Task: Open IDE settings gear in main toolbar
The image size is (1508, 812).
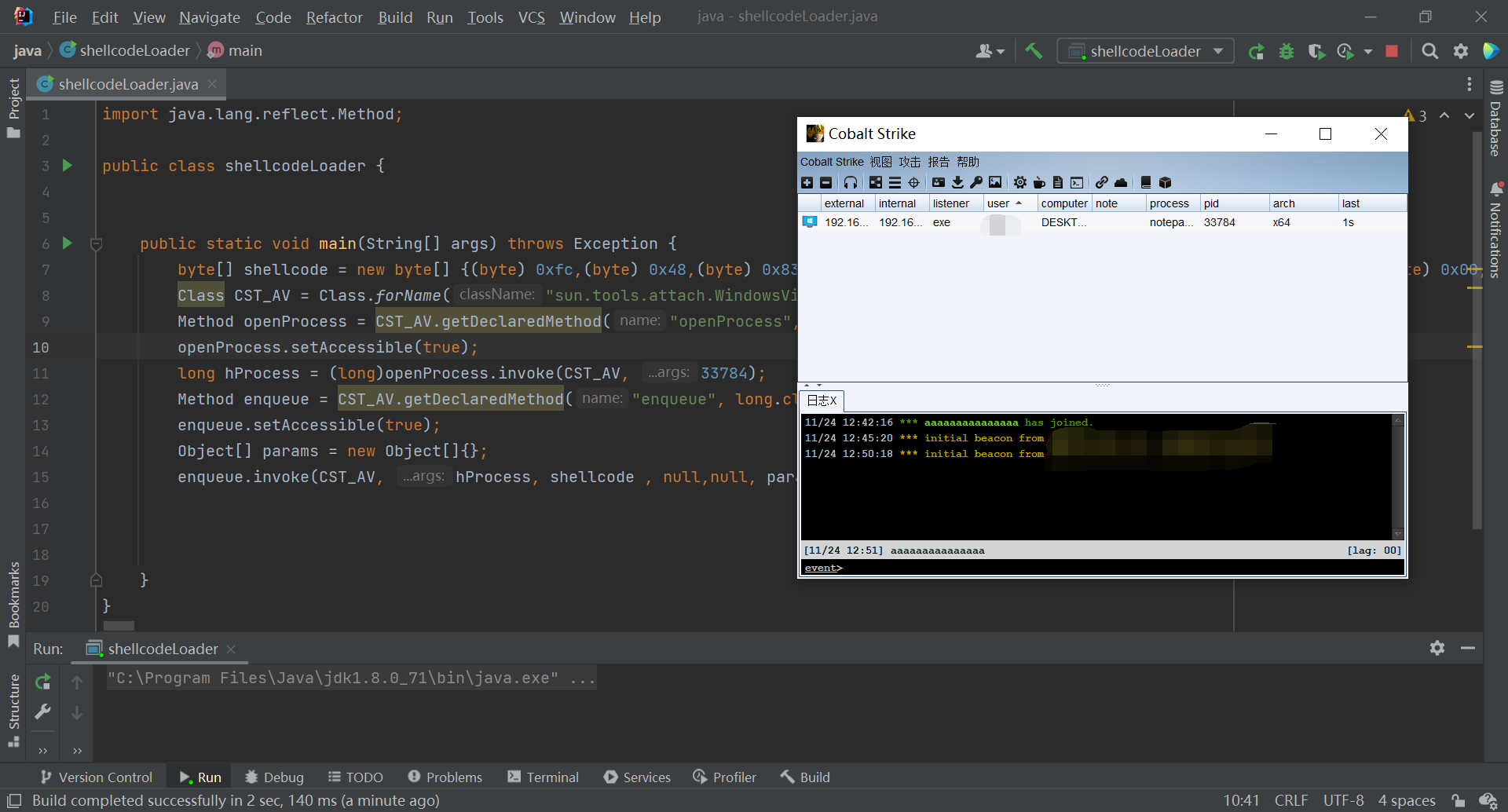Action: point(1460,51)
